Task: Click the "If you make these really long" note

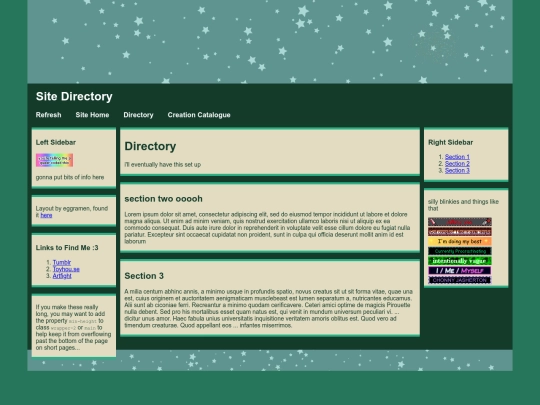Action: [73, 327]
